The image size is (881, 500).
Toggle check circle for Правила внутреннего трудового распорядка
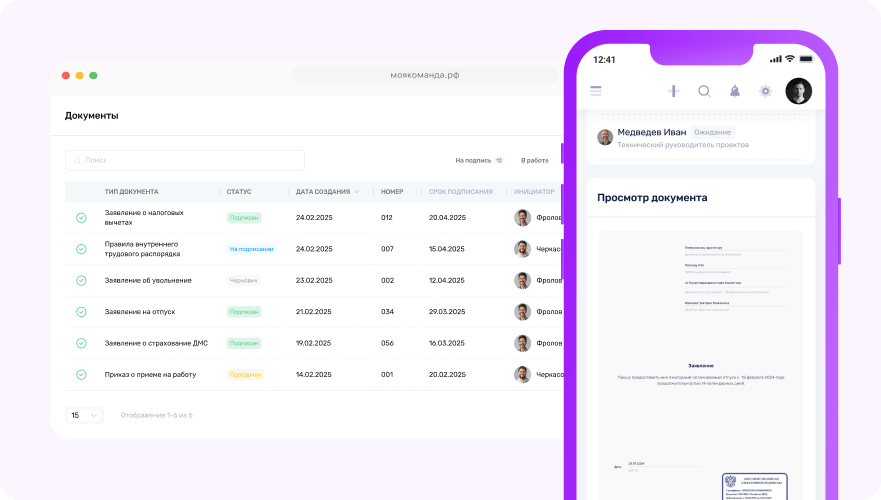pos(81,249)
